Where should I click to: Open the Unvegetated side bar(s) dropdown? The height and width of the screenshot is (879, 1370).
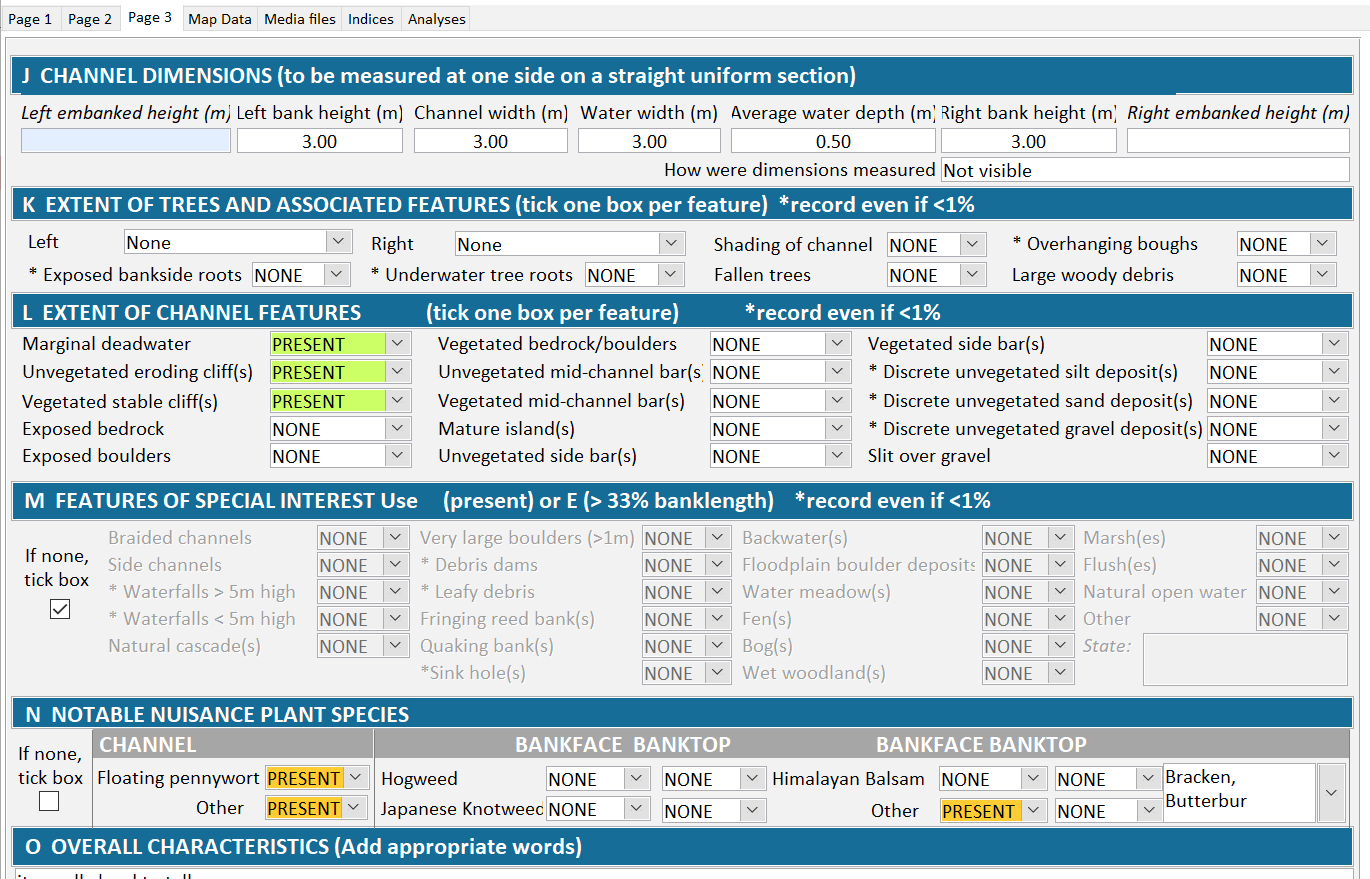coord(781,456)
